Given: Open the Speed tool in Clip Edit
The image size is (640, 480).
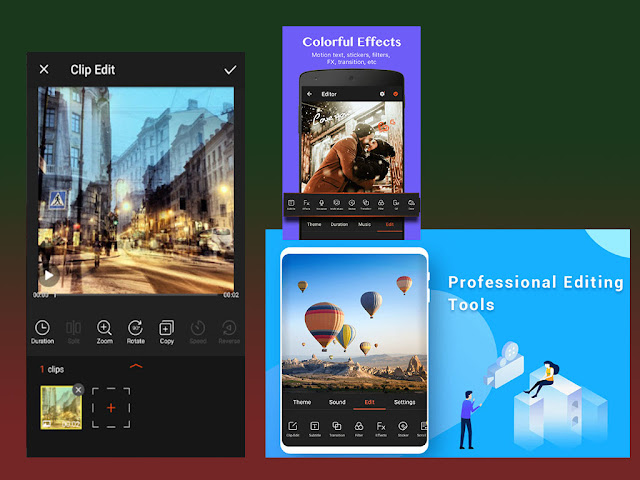Looking at the screenshot, I should [198, 332].
